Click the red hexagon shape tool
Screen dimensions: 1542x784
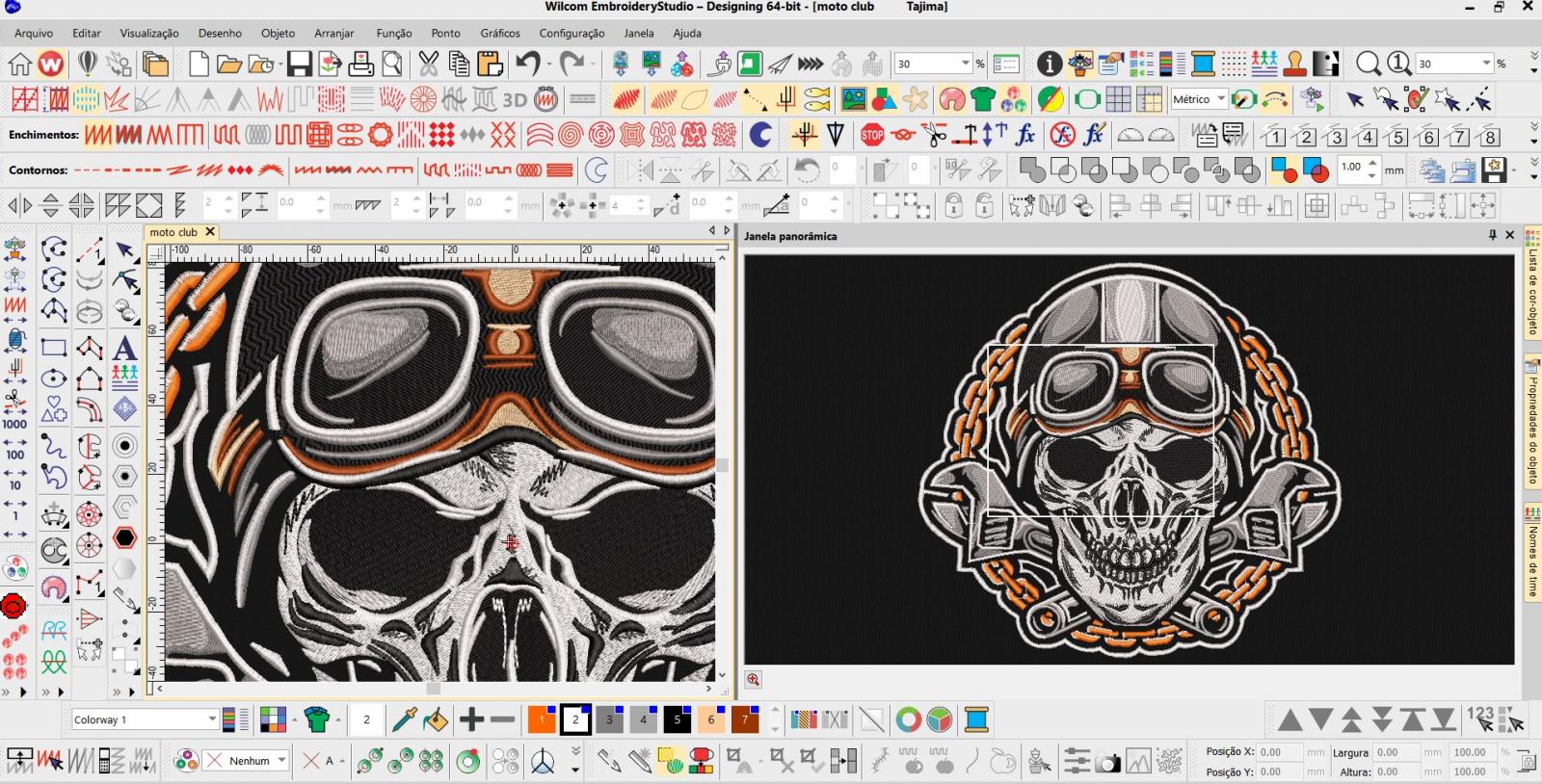pyautogui.click(x=124, y=537)
